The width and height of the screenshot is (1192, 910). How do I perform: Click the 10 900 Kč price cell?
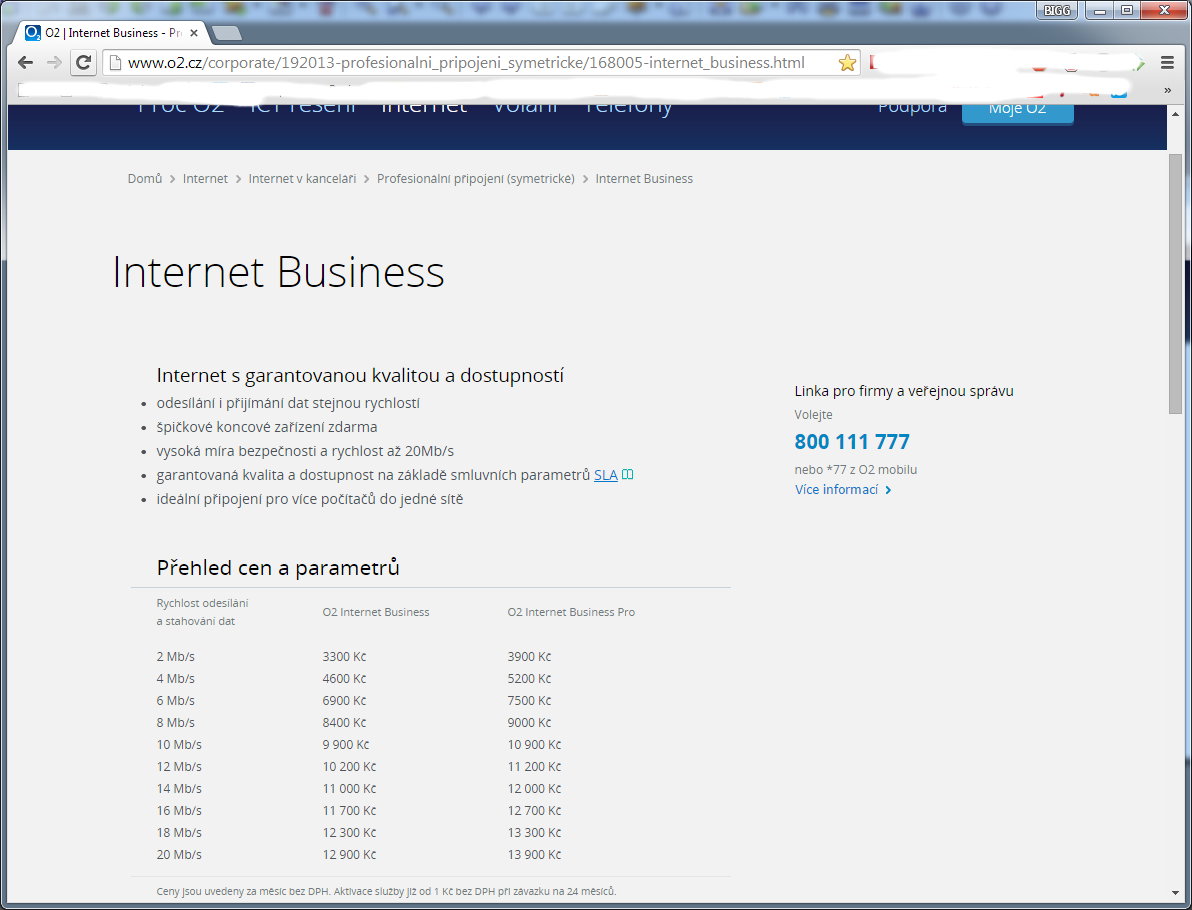[x=534, y=745]
